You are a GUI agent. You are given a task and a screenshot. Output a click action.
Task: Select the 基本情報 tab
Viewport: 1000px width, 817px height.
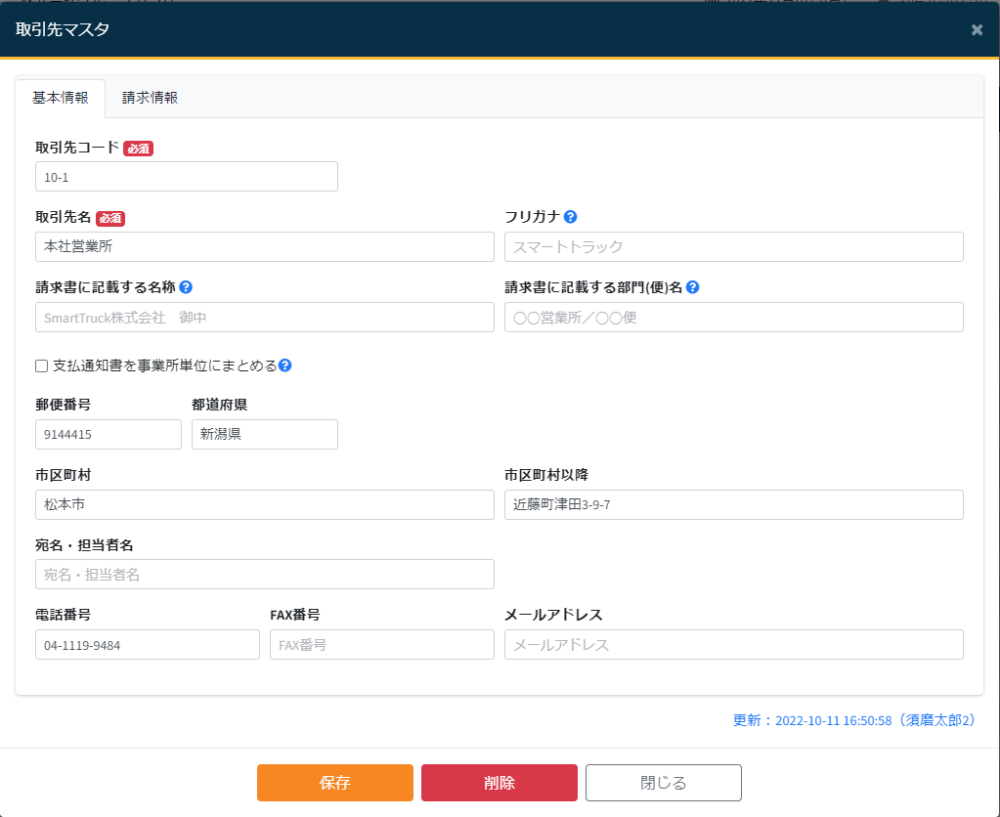pos(60,98)
